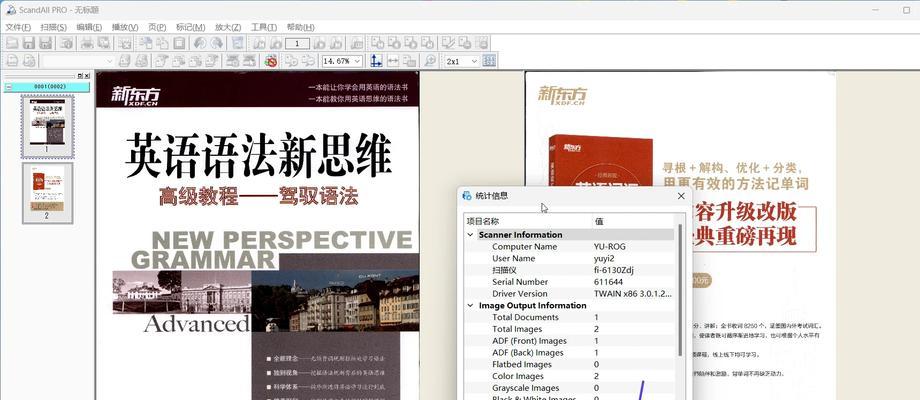This screenshot has width=920, height=400.
Task: Select the Computer Name row
Action: 569,246
